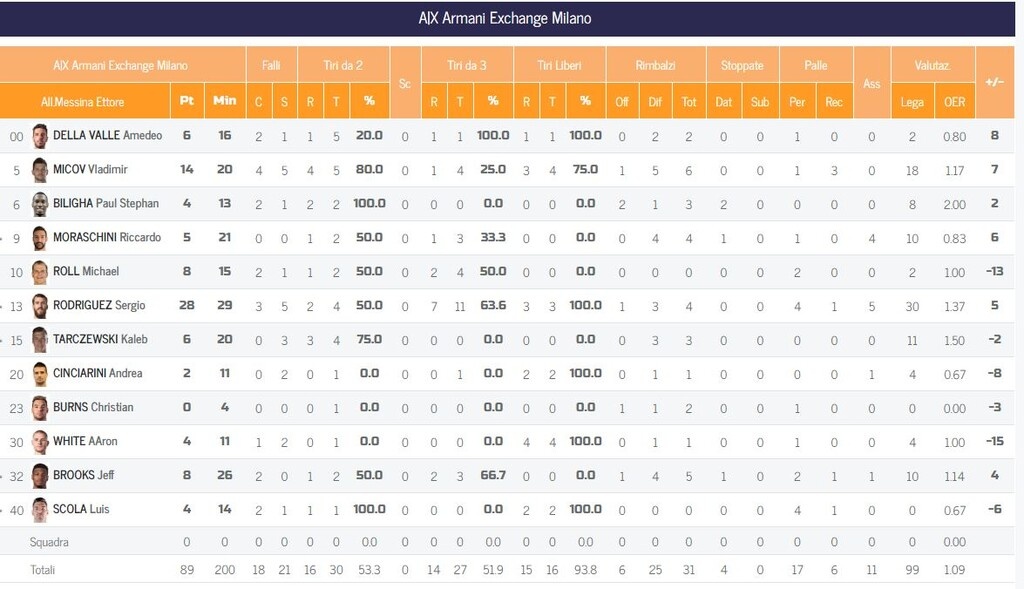Click the Lega valutazione column header

click(x=912, y=101)
